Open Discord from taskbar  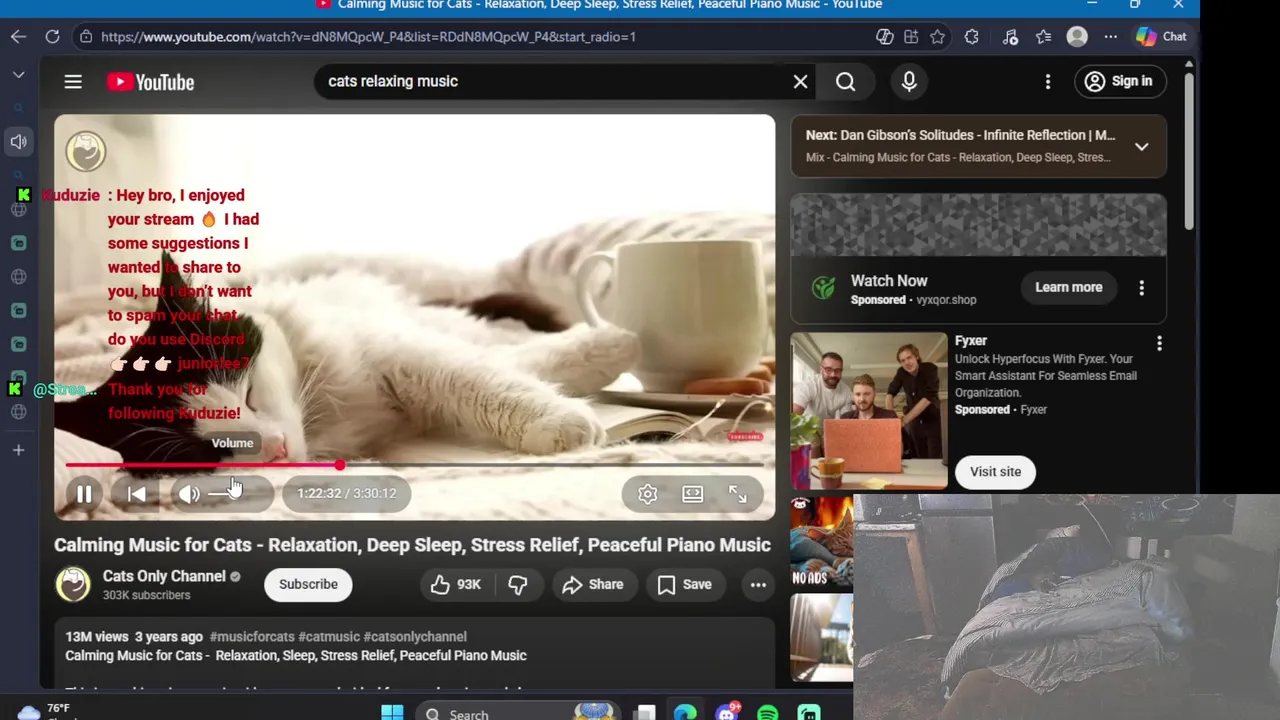coord(727,713)
